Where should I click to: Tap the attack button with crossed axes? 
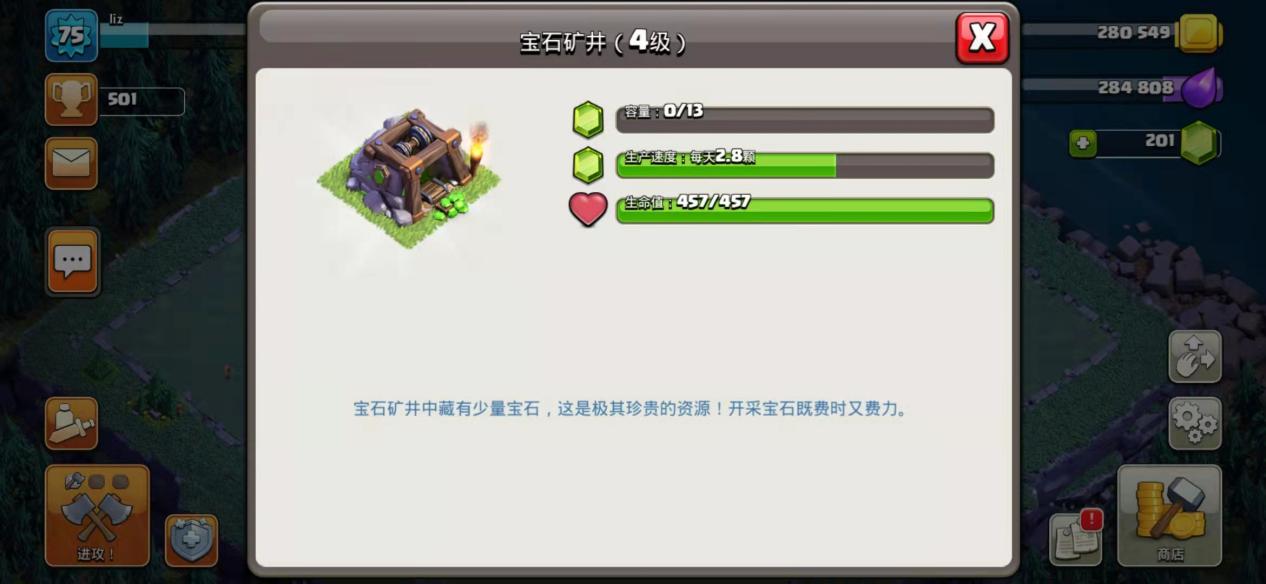click(97, 515)
